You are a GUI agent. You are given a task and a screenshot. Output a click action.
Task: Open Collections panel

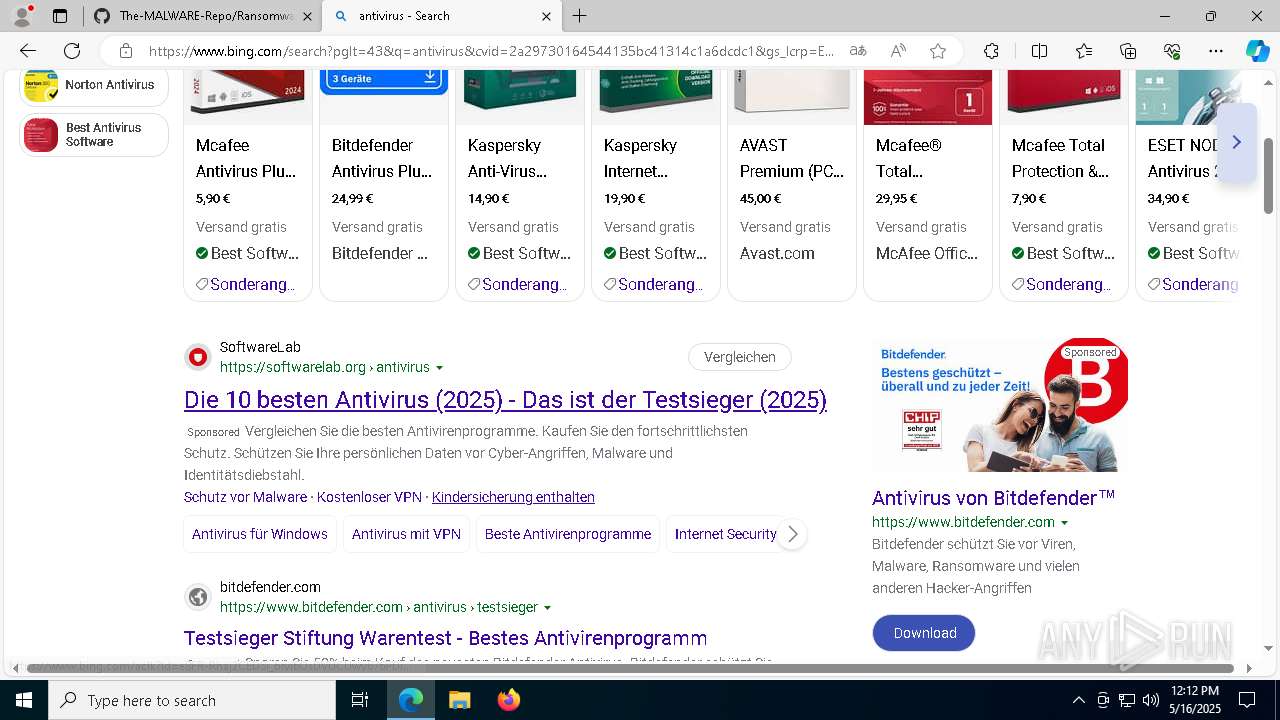(1128, 51)
